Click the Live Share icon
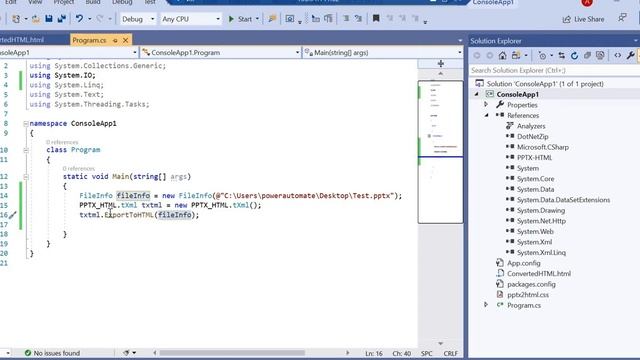 click(x=567, y=19)
